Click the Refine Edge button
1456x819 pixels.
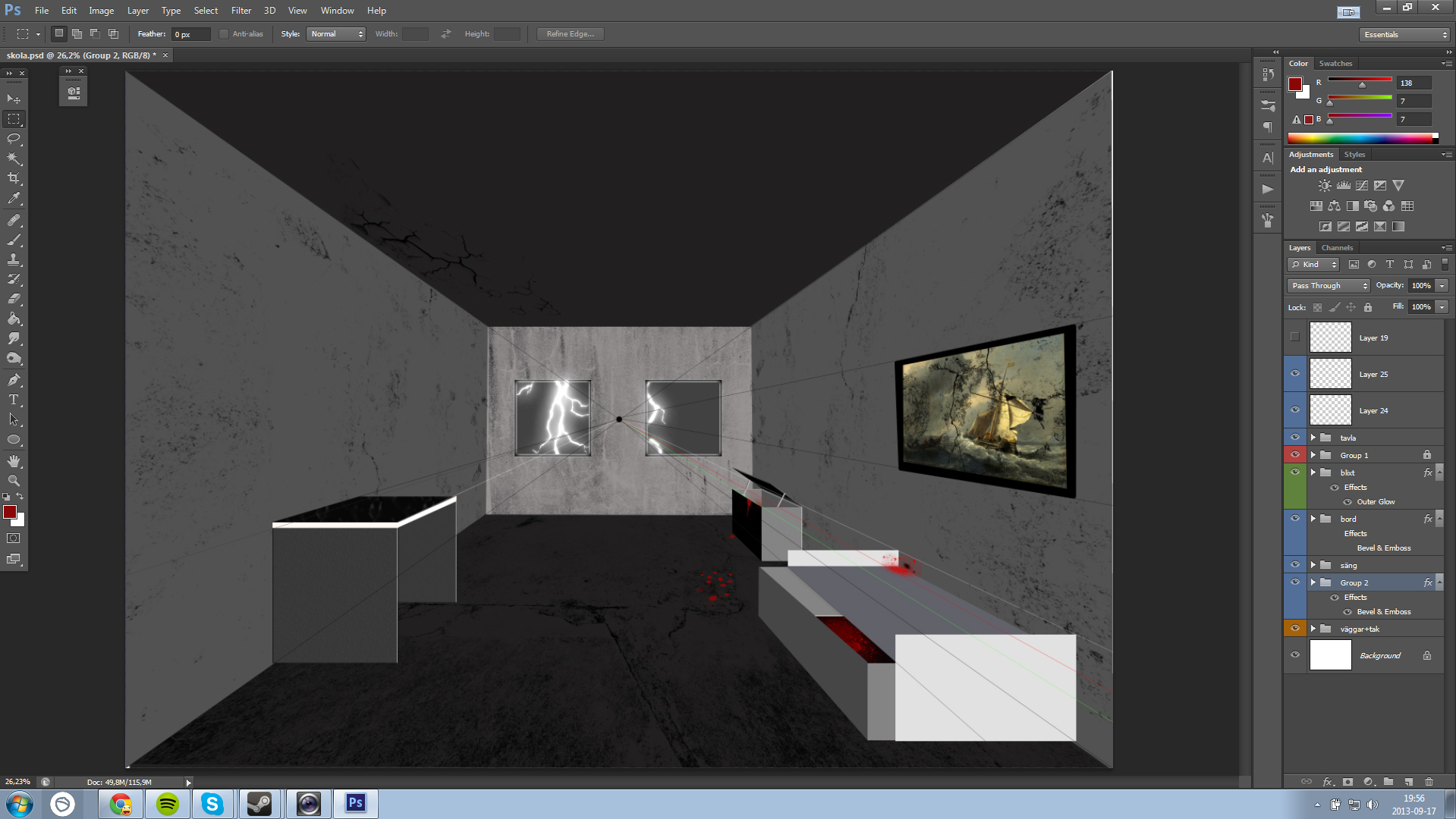570,34
